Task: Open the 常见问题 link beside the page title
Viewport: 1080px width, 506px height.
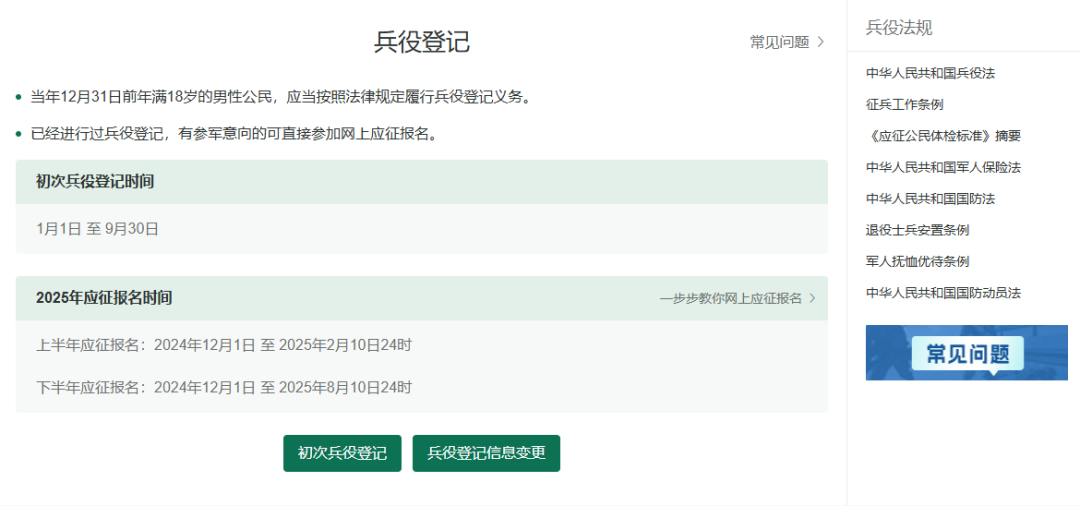Action: (779, 42)
